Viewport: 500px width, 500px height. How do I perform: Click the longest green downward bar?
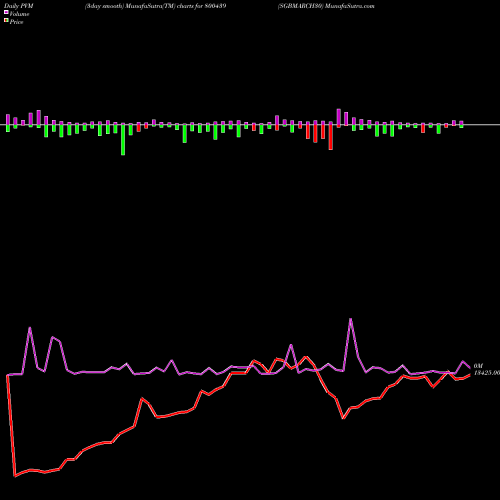123,139
